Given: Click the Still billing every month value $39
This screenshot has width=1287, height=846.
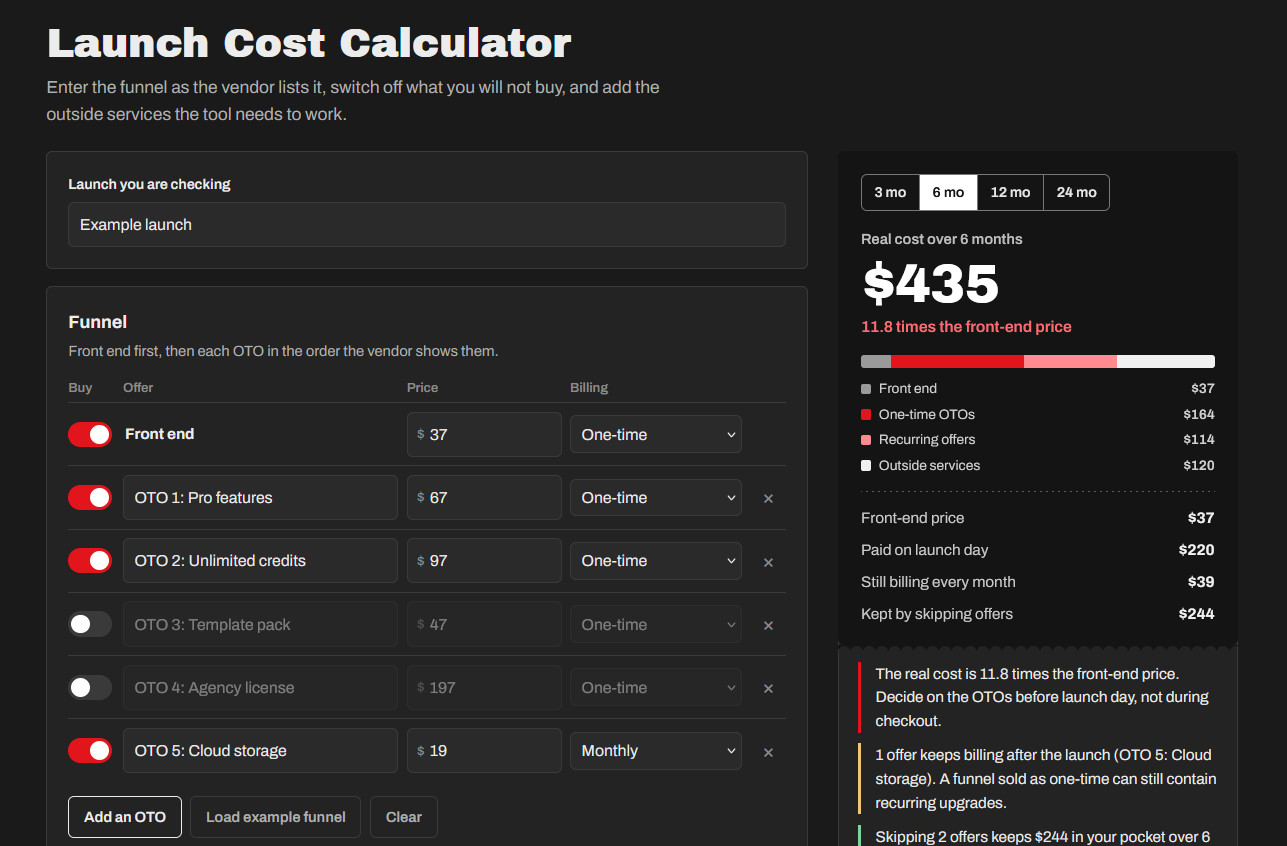Looking at the screenshot, I should click(x=1200, y=582).
